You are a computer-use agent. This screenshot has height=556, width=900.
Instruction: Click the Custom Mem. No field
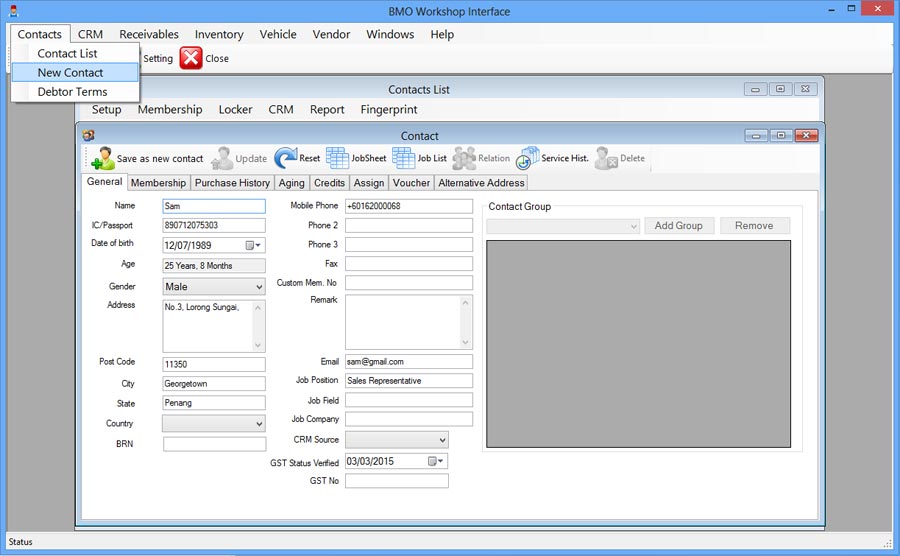click(x=409, y=283)
